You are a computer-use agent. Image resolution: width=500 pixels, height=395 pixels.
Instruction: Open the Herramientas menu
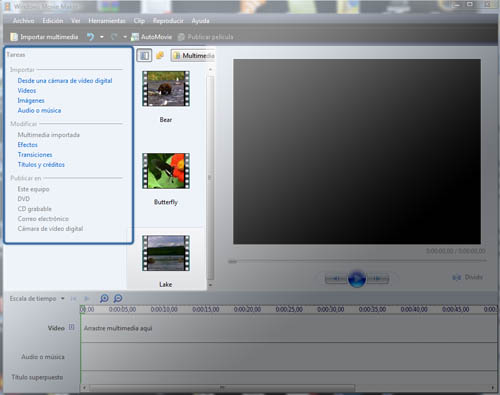[x=107, y=21]
